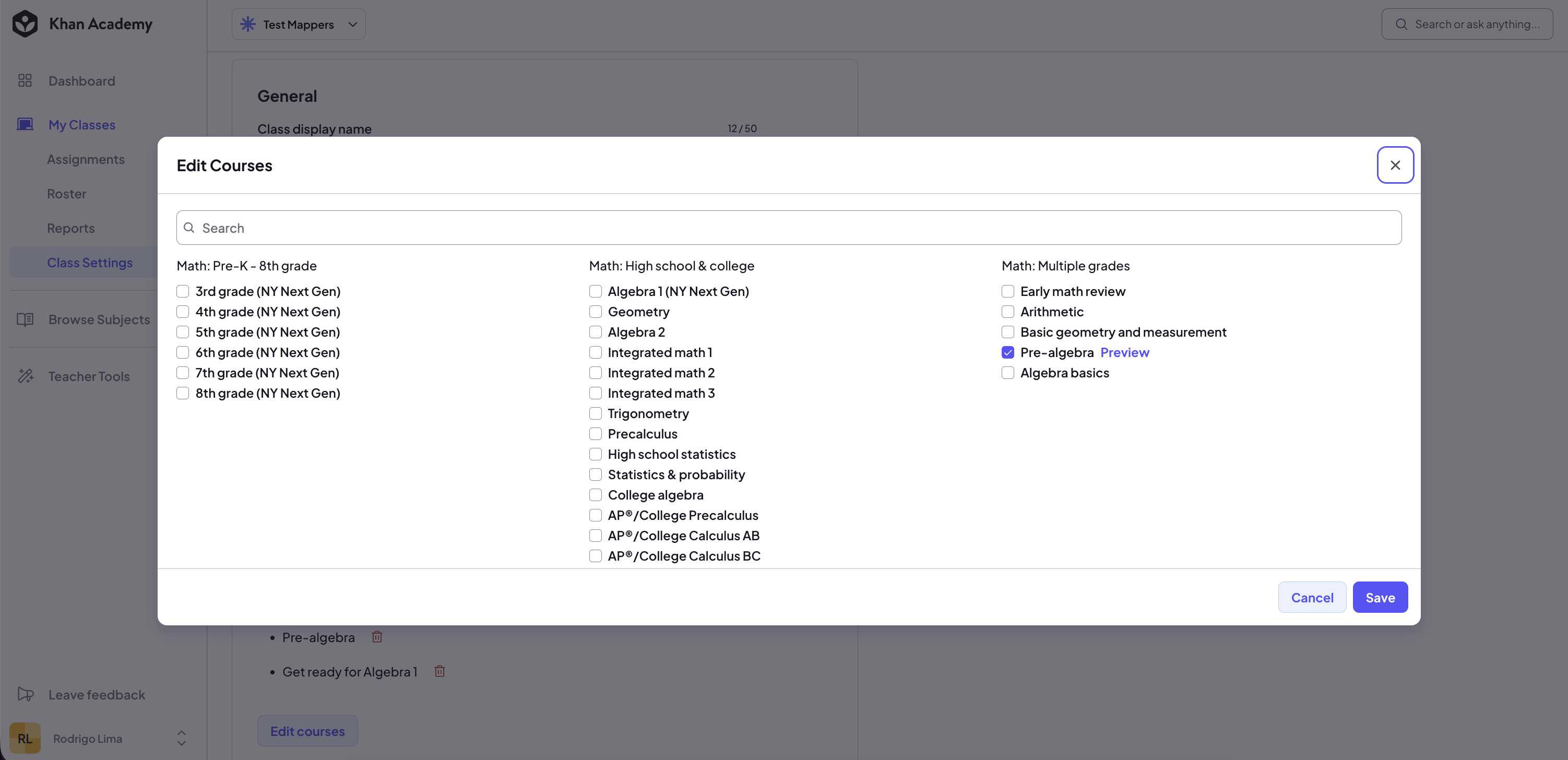Open Roster in sidebar
The height and width of the screenshot is (760, 1568).
point(66,194)
